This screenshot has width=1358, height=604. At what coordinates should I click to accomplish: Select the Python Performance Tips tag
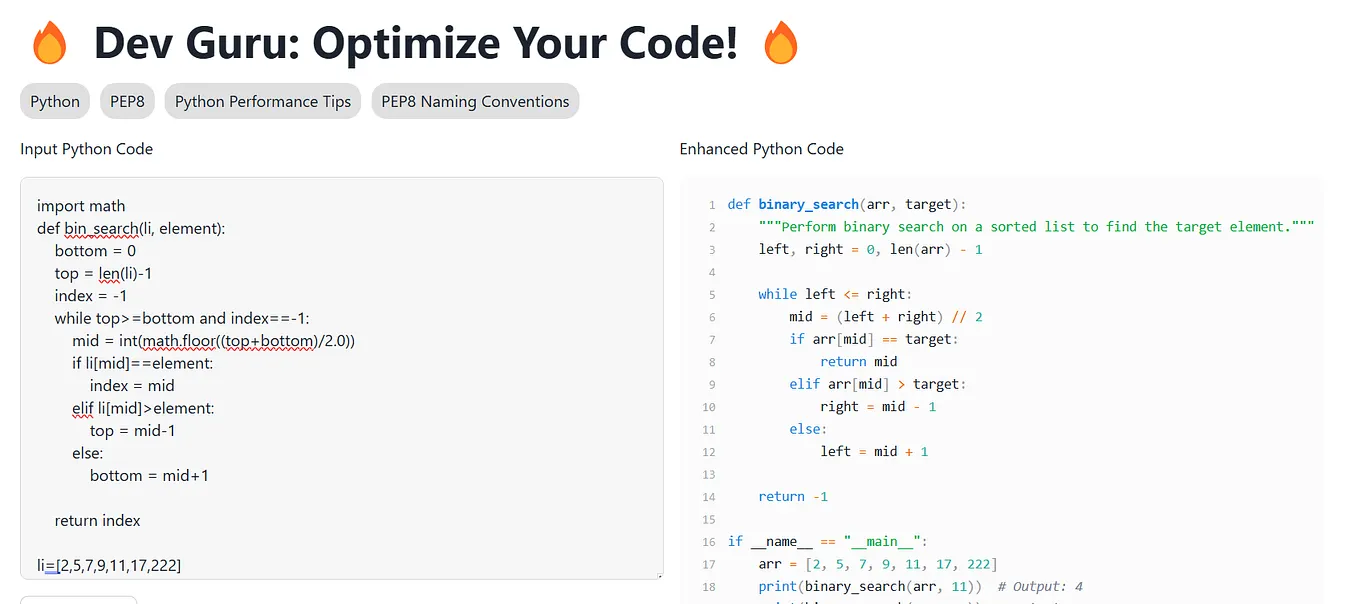click(262, 101)
